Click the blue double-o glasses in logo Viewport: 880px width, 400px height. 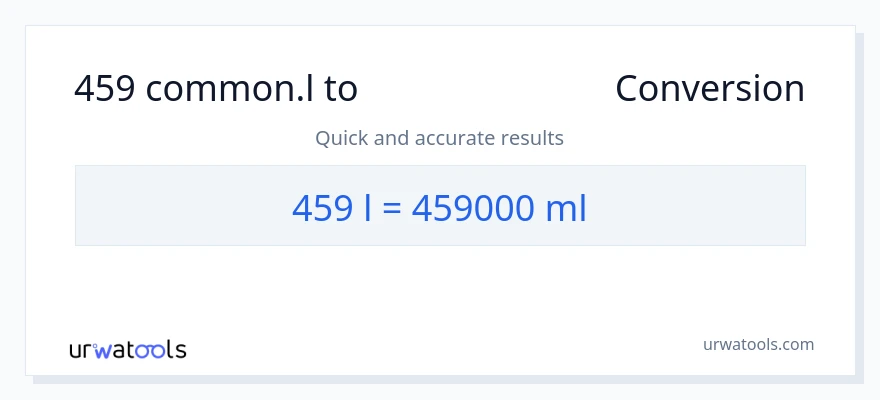pyautogui.click(x=151, y=350)
